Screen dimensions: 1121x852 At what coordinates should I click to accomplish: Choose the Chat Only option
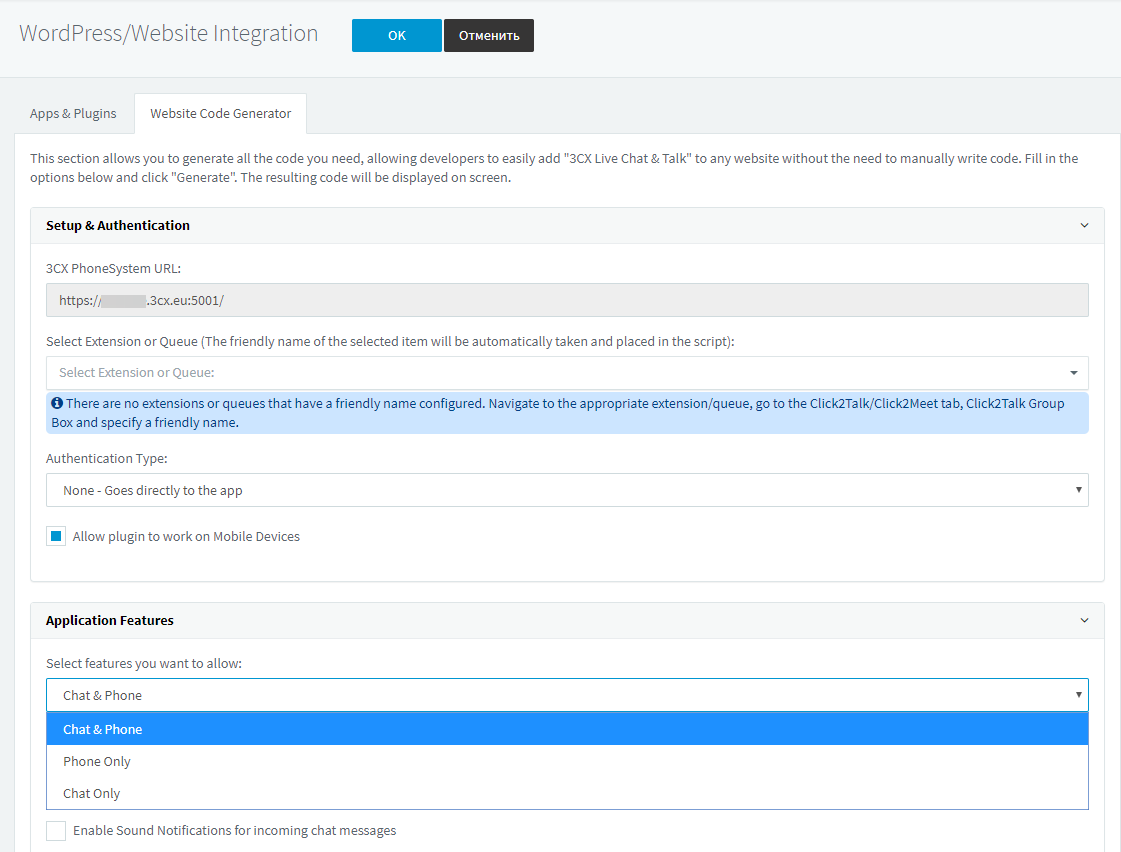[x=567, y=793]
